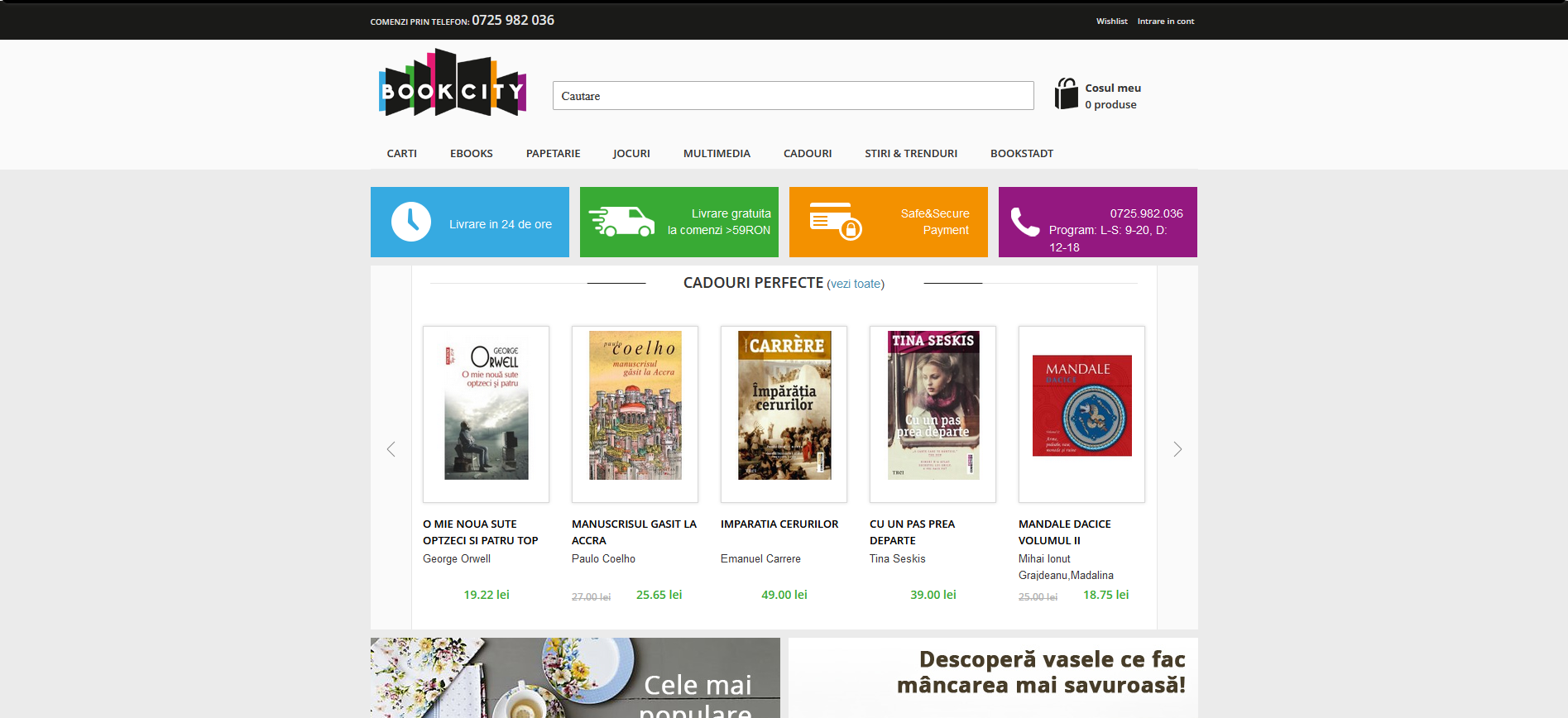This screenshot has width=1568, height=718.
Task: Open the EBOOKS menu
Action: (471, 154)
